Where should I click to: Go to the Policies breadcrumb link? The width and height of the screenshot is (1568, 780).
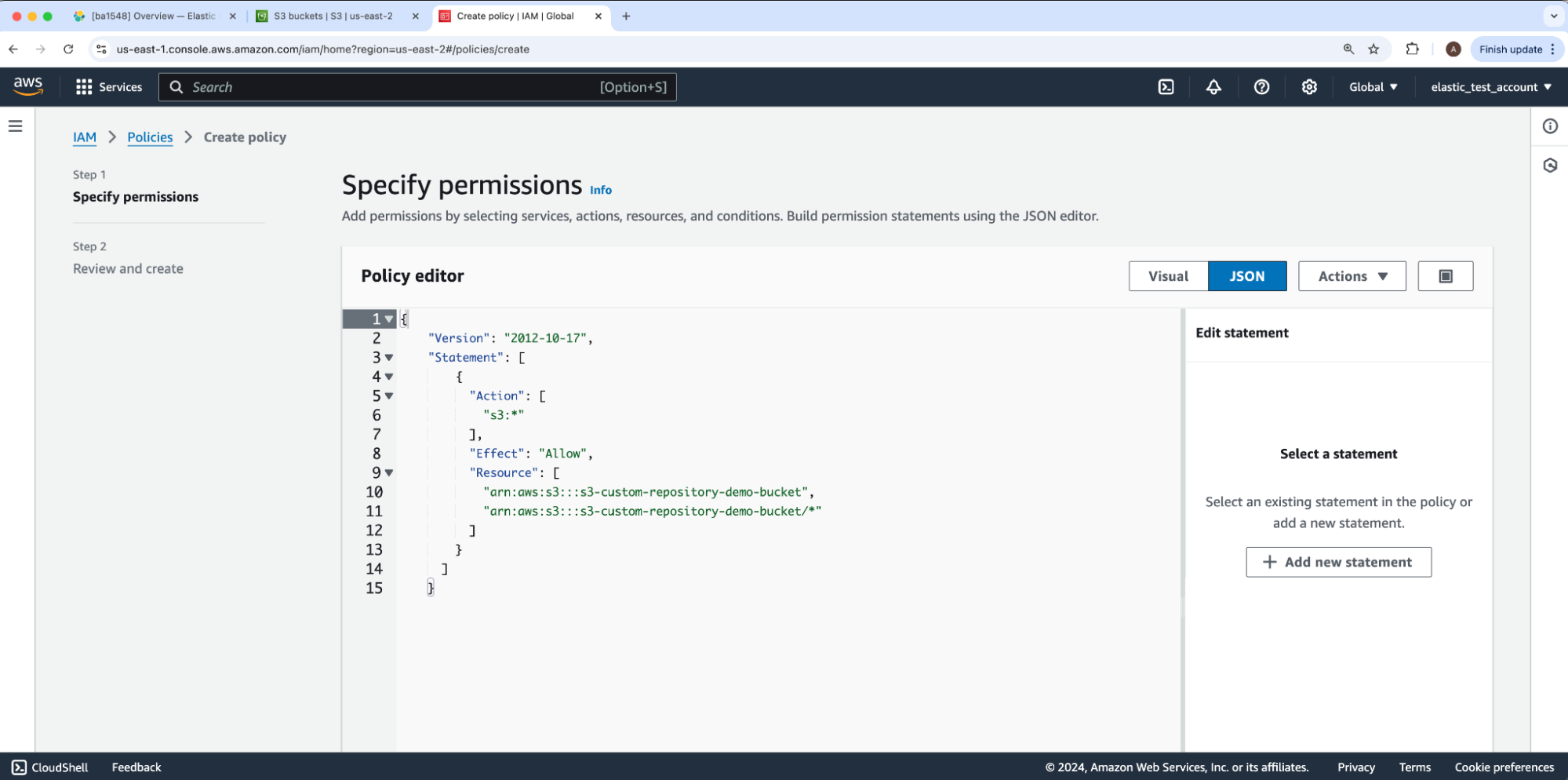tap(150, 137)
